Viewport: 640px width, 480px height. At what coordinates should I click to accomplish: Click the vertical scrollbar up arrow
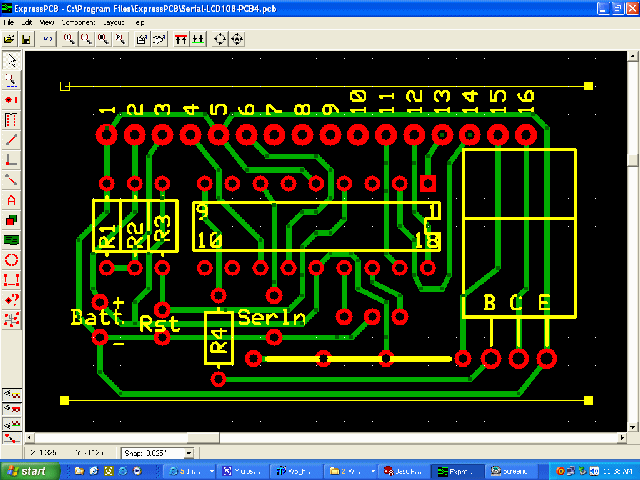[x=633, y=56]
